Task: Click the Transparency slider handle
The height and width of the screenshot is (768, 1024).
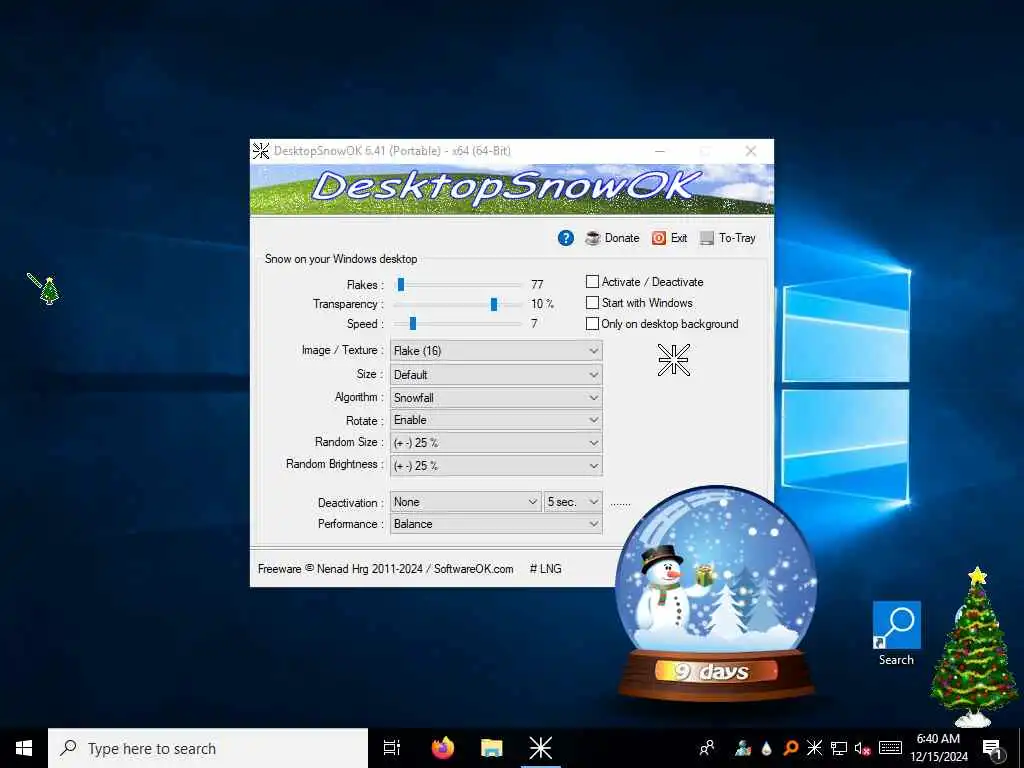Action: pyautogui.click(x=494, y=304)
